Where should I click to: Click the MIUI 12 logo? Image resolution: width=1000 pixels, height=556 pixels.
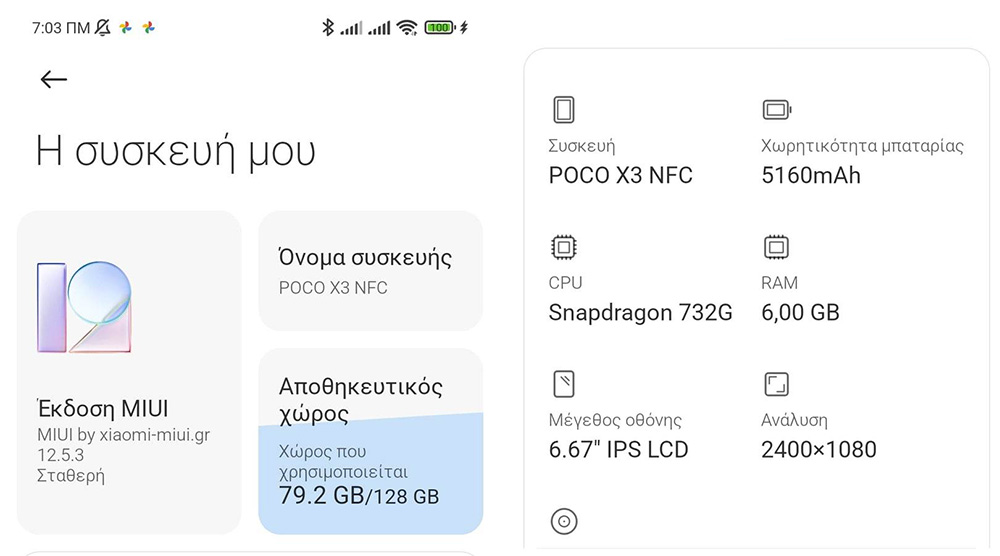84,307
